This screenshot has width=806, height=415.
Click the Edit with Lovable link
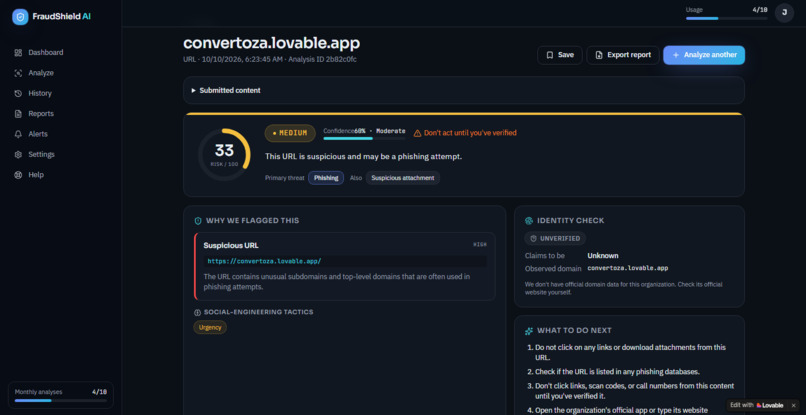757,405
